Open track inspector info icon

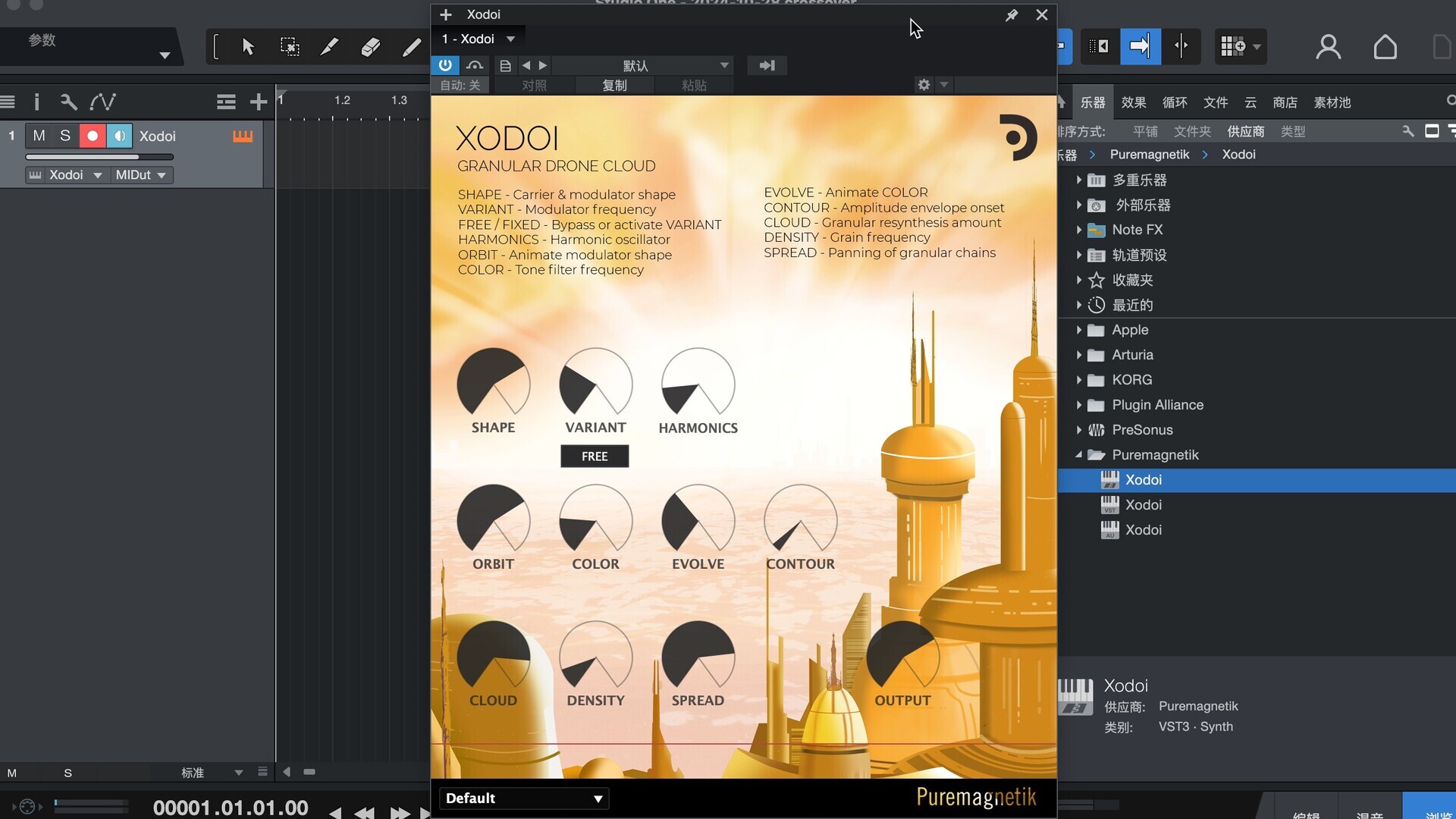36,102
